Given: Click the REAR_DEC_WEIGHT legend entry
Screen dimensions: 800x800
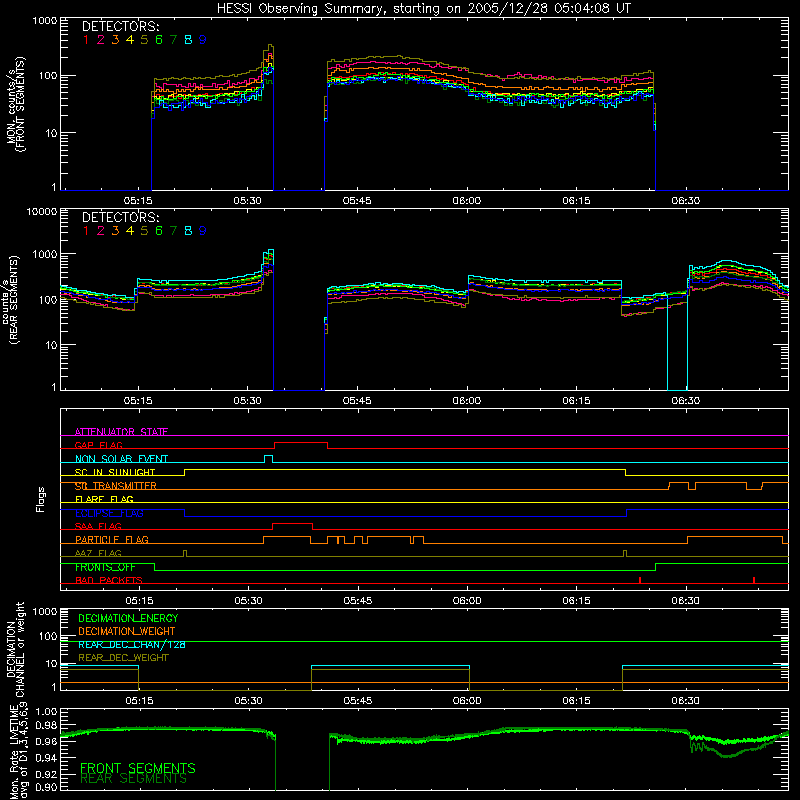Looking at the screenshot, I should tap(123, 658).
